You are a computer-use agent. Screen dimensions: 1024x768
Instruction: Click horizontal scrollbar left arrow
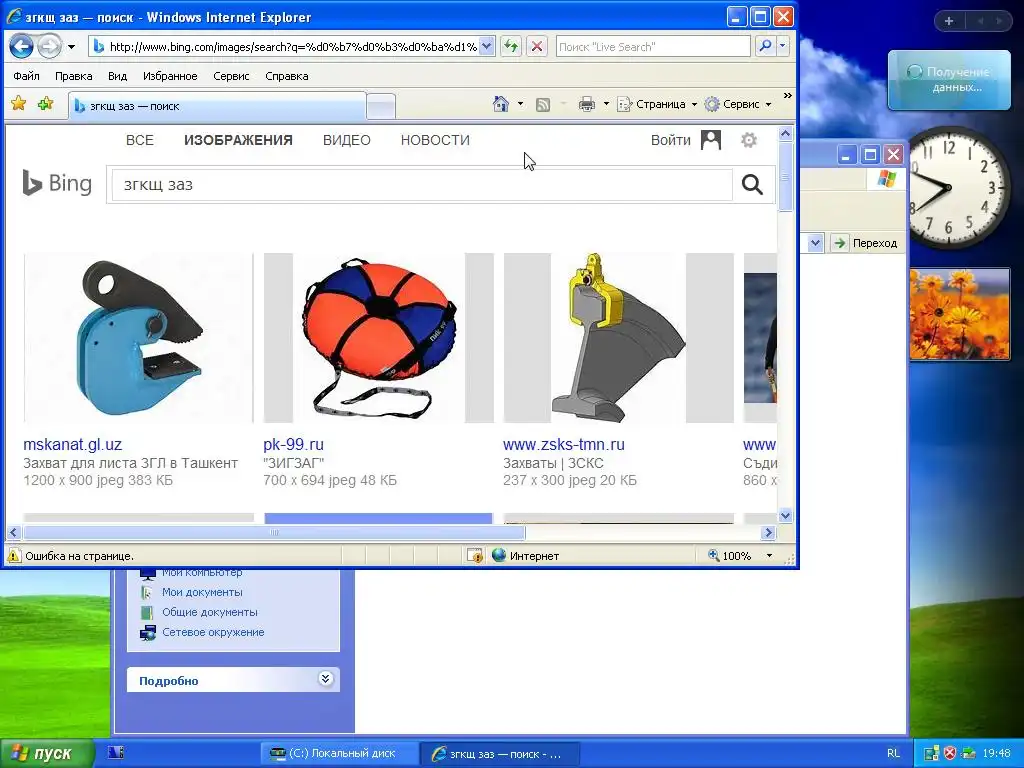[x=13, y=533]
